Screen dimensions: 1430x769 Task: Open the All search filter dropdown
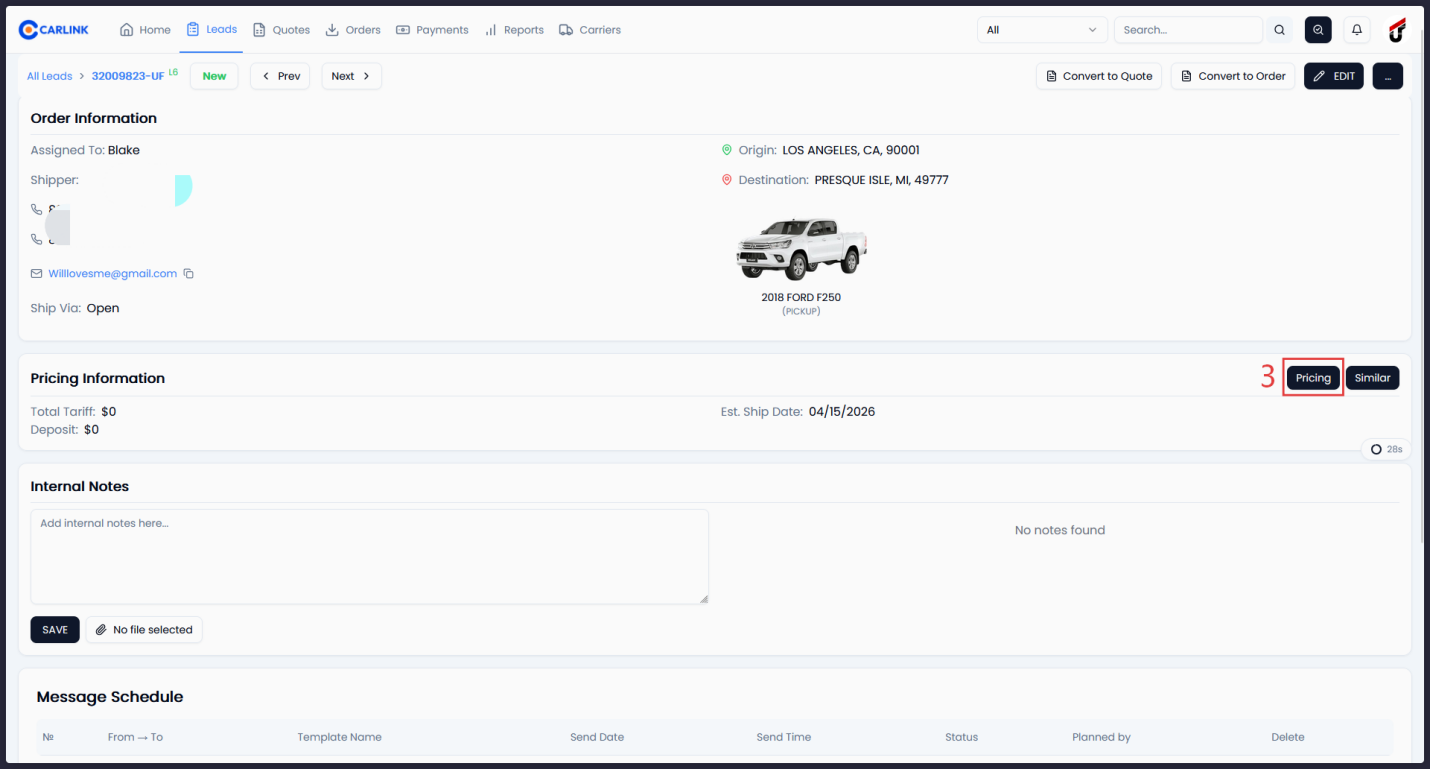(1041, 30)
